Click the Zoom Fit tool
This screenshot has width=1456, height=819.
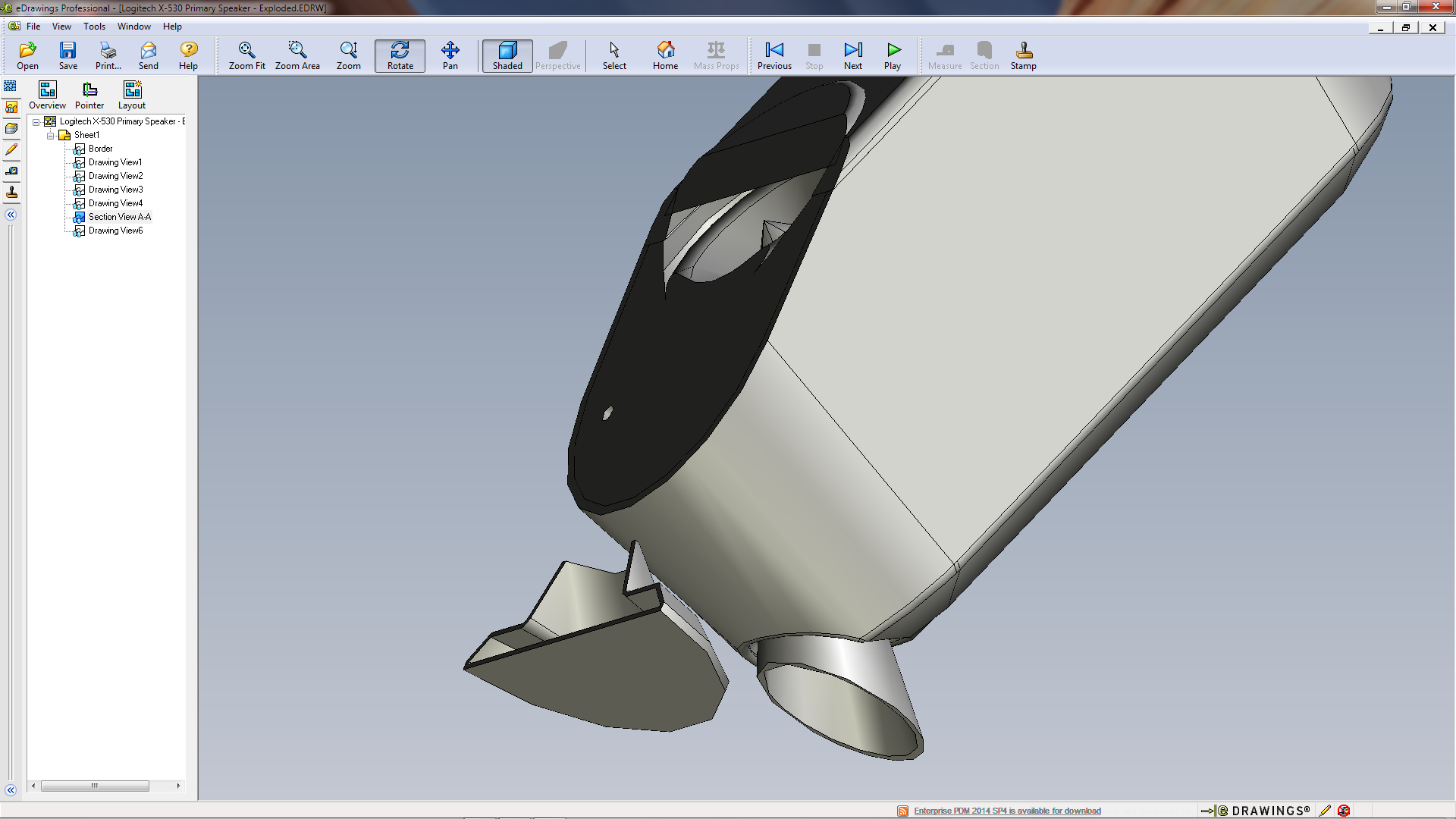tap(246, 55)
